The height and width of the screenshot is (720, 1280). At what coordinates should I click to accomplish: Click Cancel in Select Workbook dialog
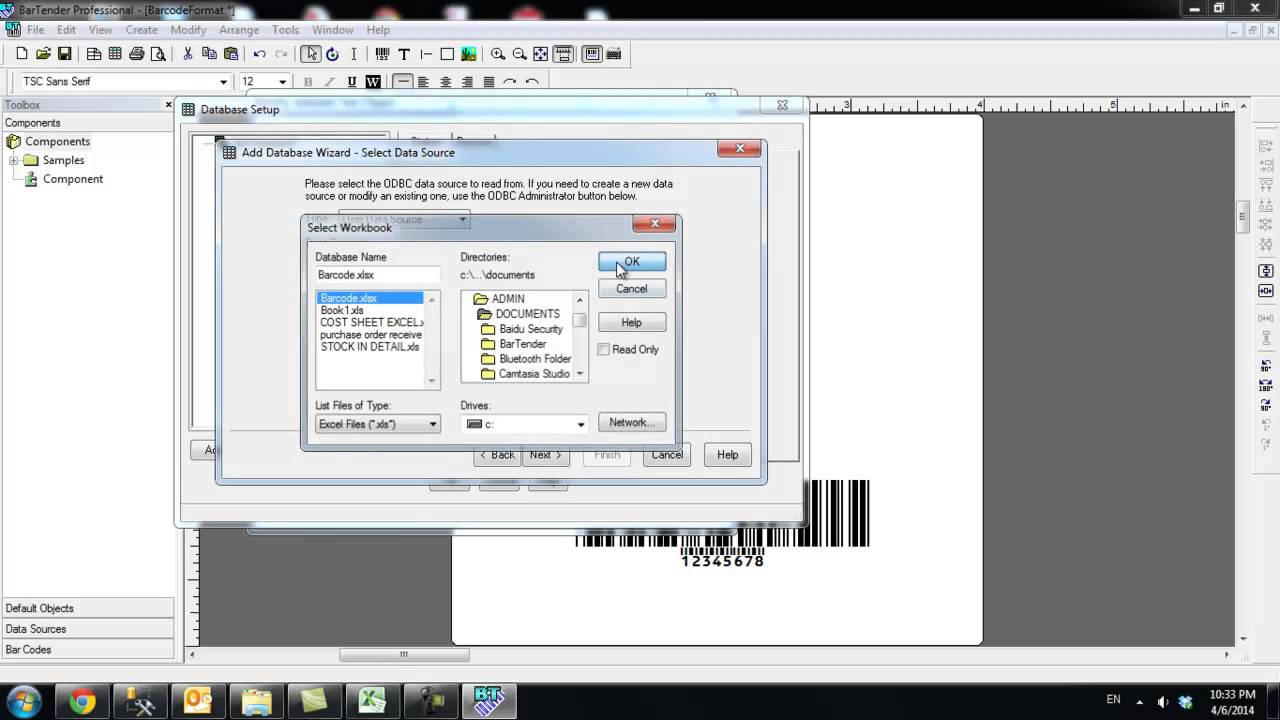[632, 289]
